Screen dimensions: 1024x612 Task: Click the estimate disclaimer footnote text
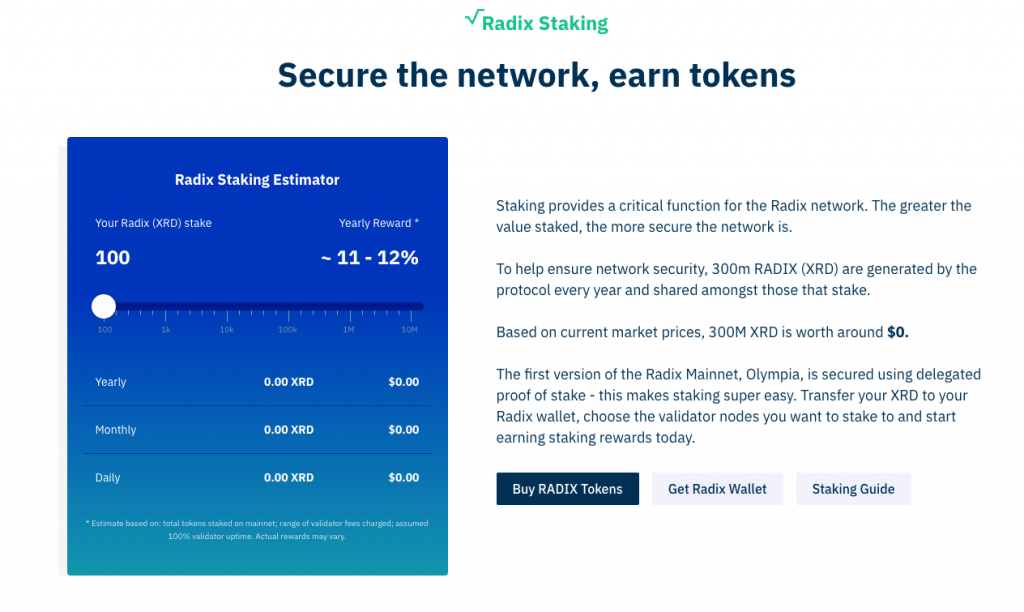tap(257, 530)
